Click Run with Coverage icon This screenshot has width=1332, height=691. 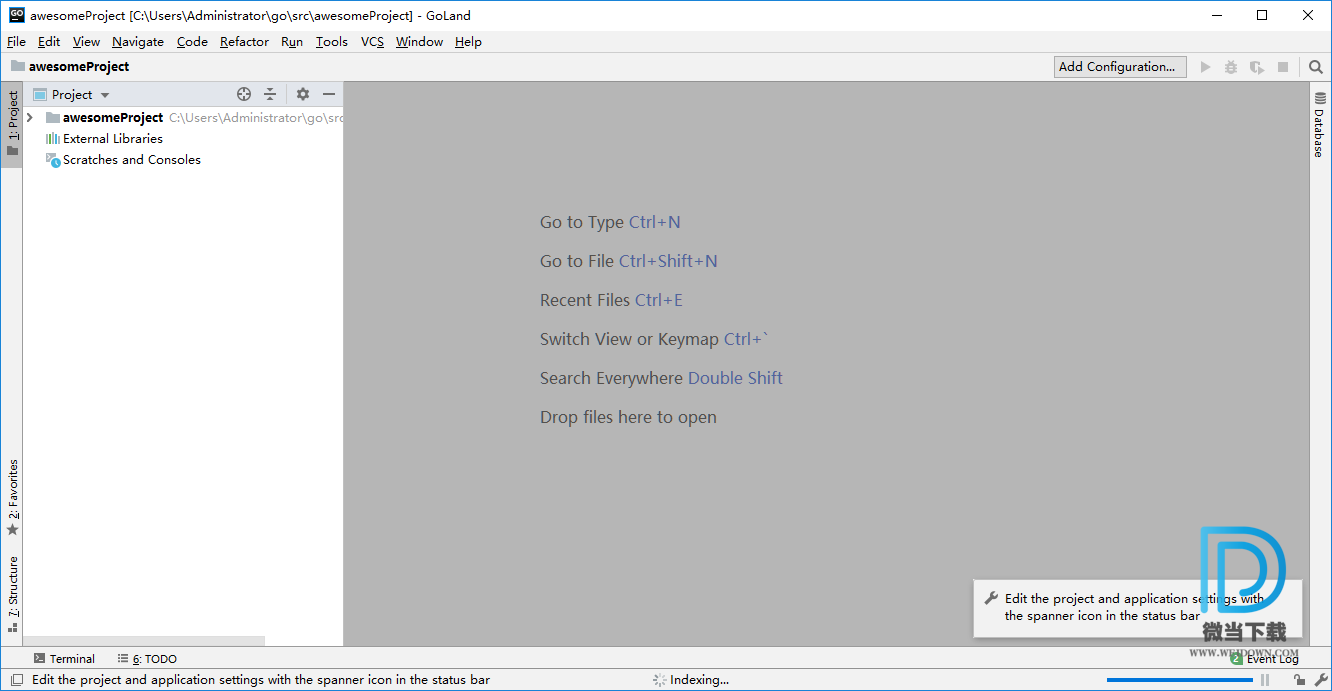pyautogui.click(x=1257, y=67)
